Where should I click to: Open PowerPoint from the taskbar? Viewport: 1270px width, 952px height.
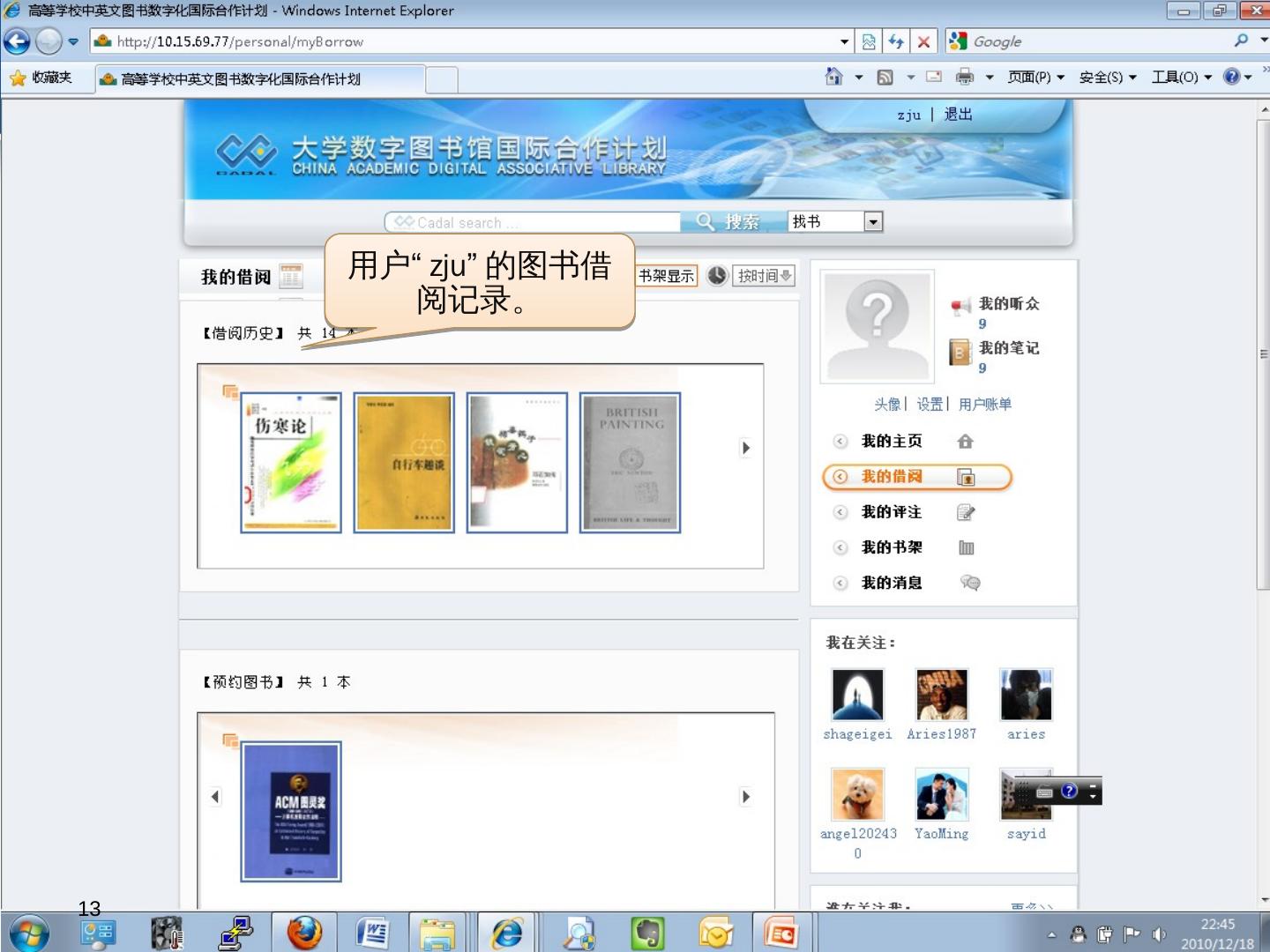[x=781, y=933]
